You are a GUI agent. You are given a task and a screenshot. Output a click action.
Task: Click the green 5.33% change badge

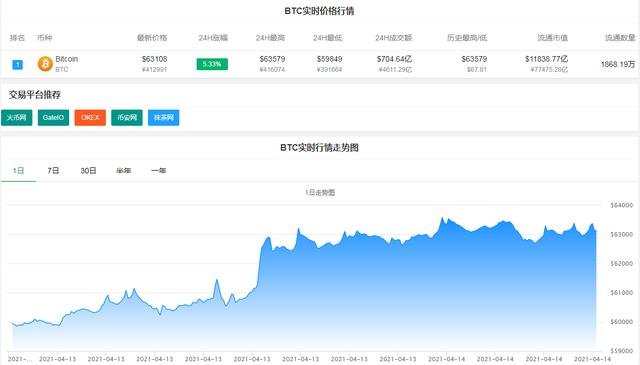point(212,64)
